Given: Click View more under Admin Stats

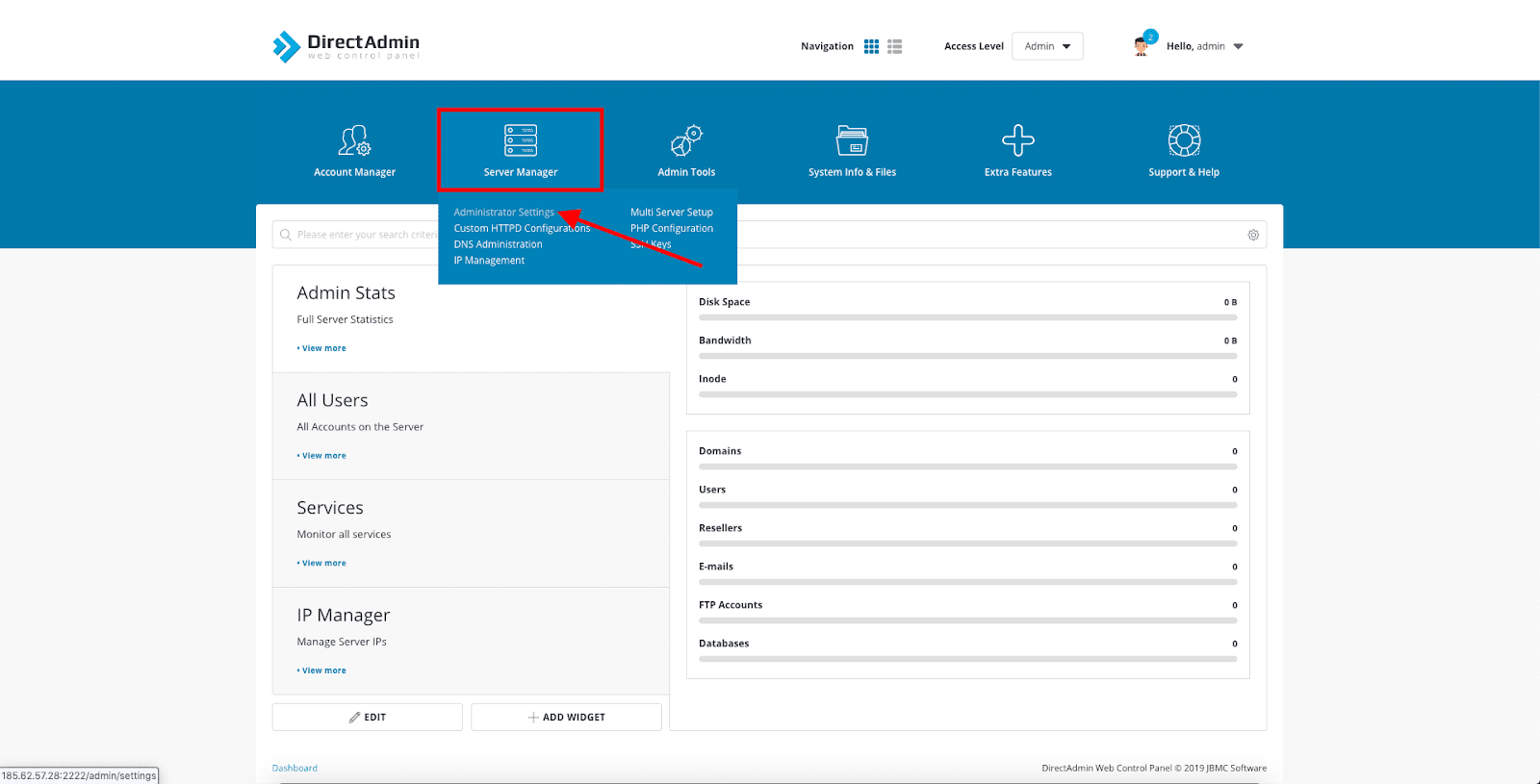Looking at the screenshot, I should pos(322,348).
